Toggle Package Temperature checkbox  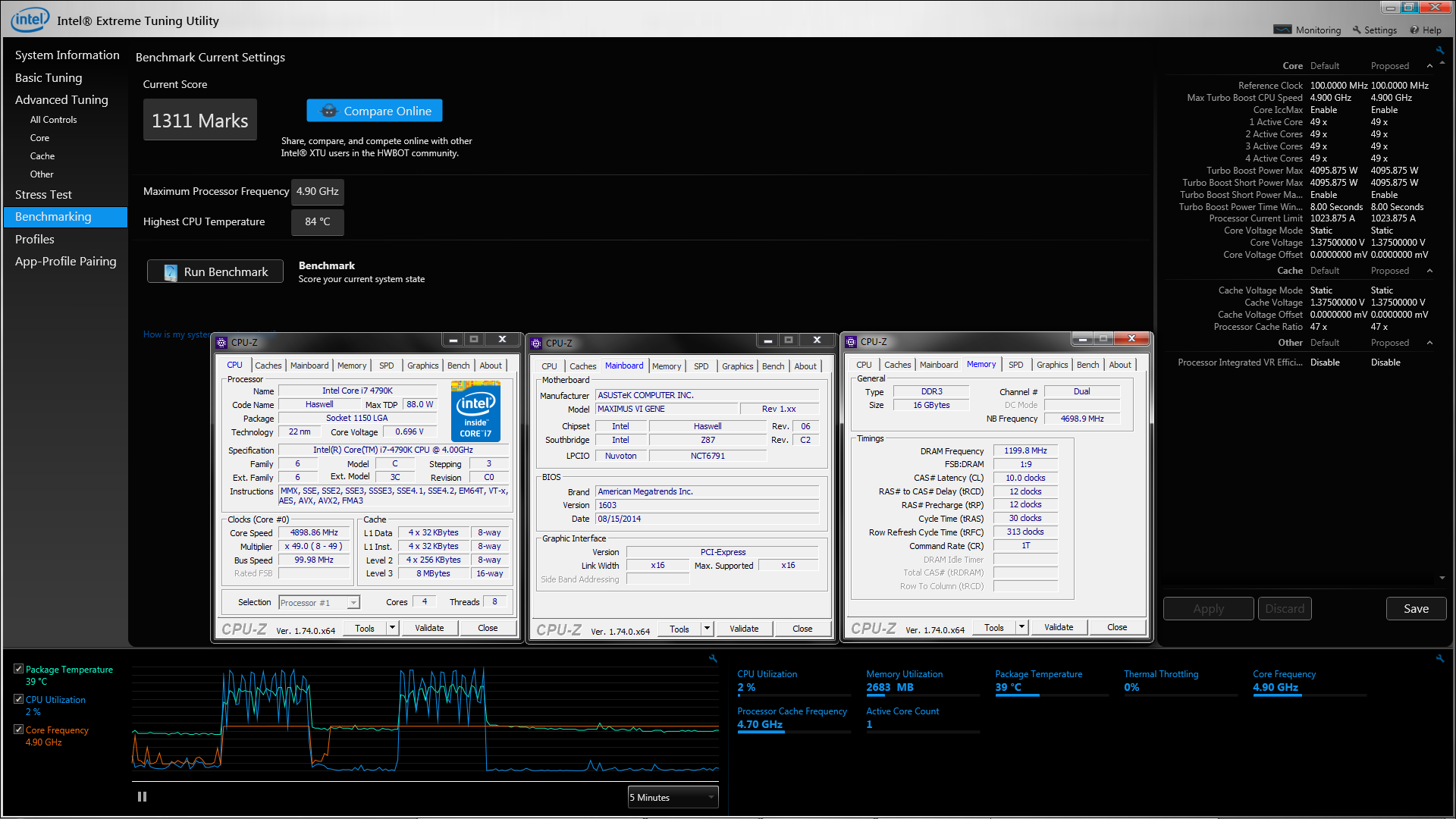tap(18, 669)
